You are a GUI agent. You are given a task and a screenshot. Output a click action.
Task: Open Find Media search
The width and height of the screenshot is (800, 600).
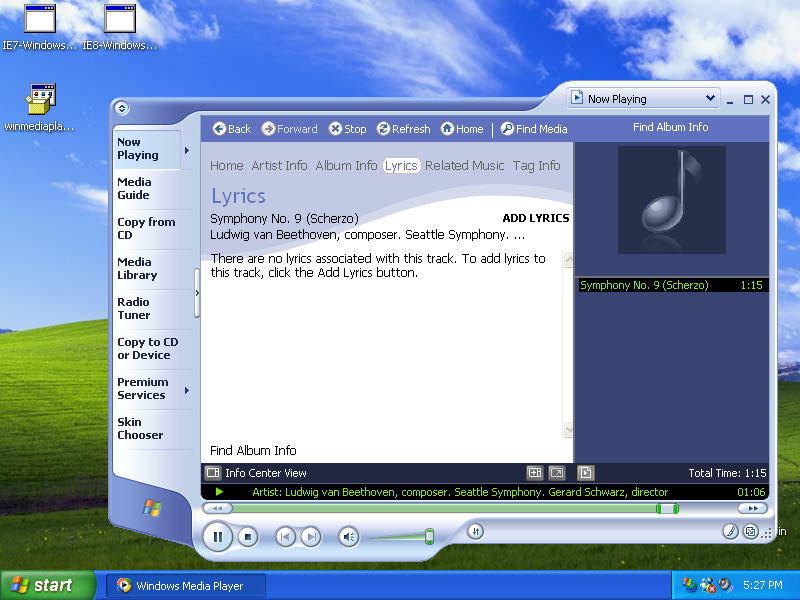tap(534, 129)
